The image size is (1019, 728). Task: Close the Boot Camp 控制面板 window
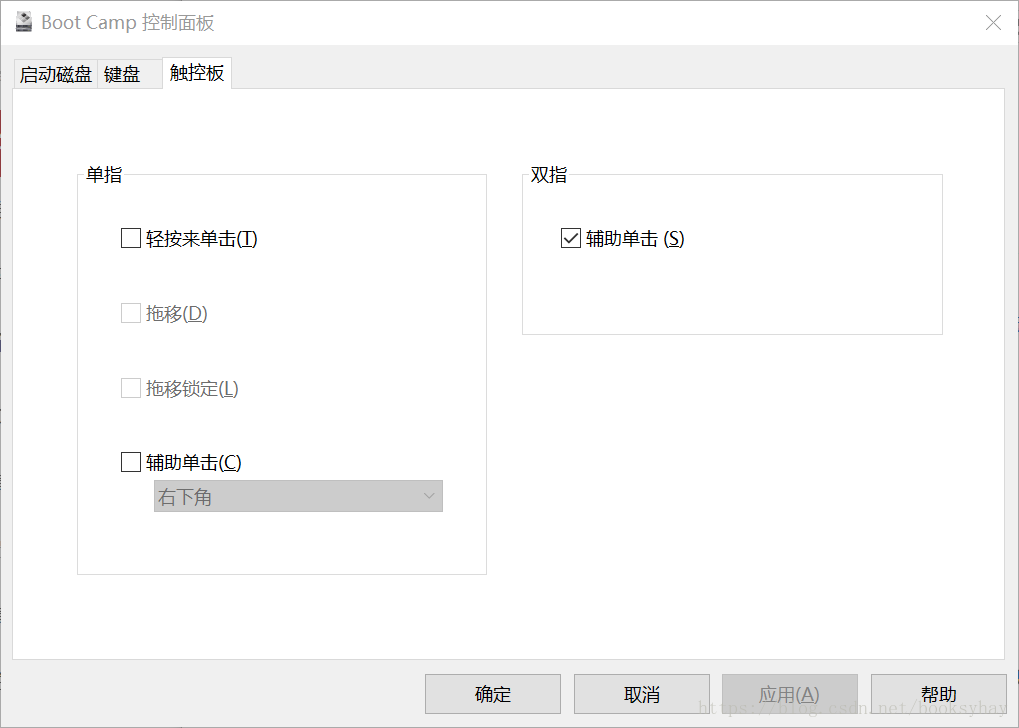click(x=993, y=23)
